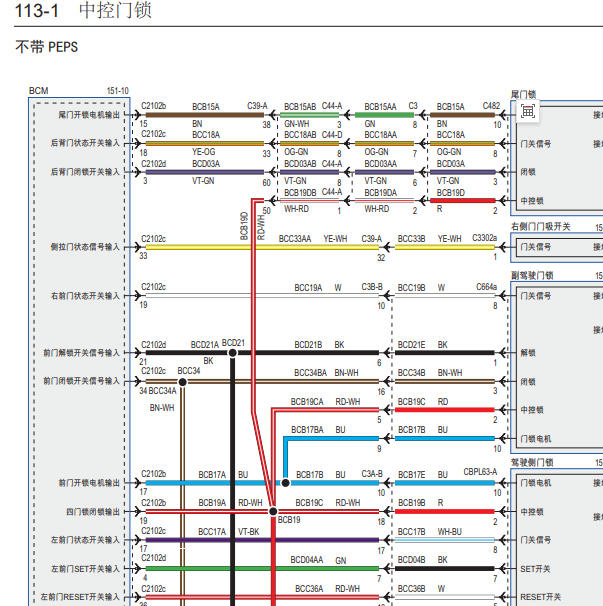Select BCM signal 后背门闭锁开关输入

pyautogui.click(x=85, y=172)
